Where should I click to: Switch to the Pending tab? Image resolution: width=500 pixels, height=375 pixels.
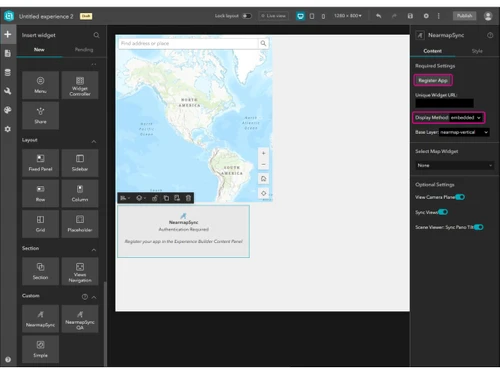[x=84, y=49]
